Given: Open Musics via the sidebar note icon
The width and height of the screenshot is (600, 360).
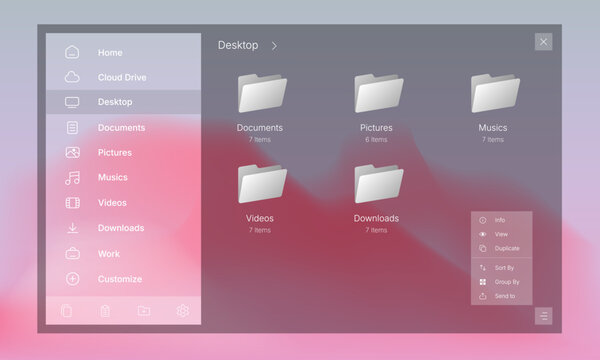Looking at the screenshot, I should (72, 178).
